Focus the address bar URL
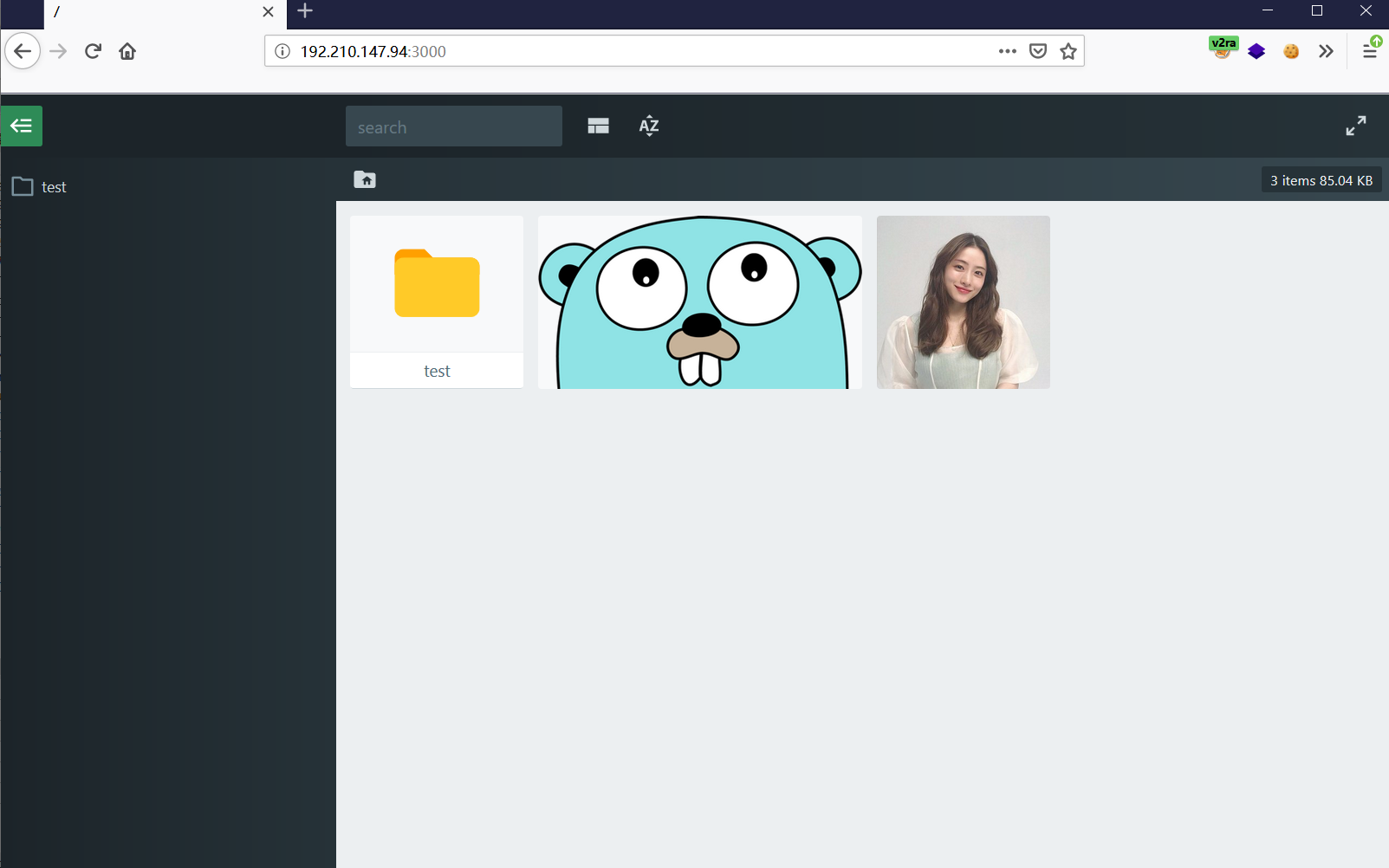This screenshot has height=868, width=1389. [x=641, y=51]
